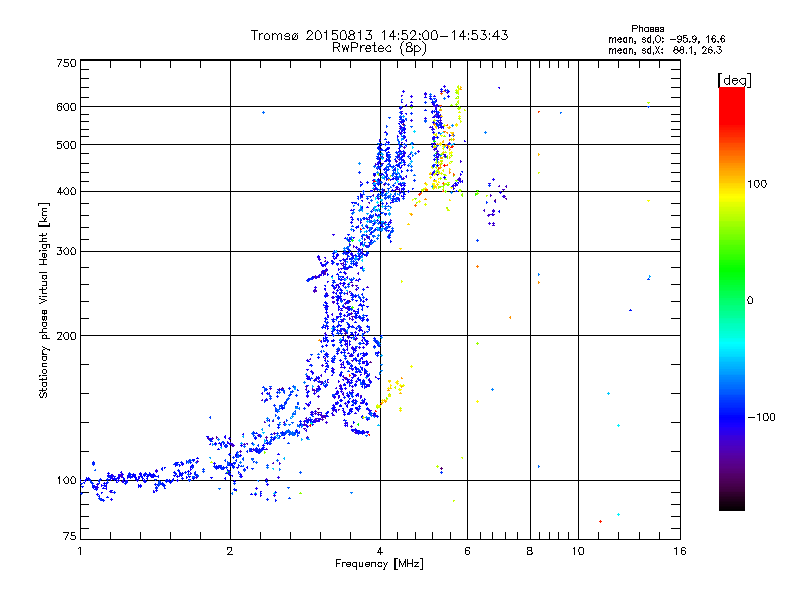Click the 'Phases' header label
Screen dimensions: 800x600
[x=647, y=29]
